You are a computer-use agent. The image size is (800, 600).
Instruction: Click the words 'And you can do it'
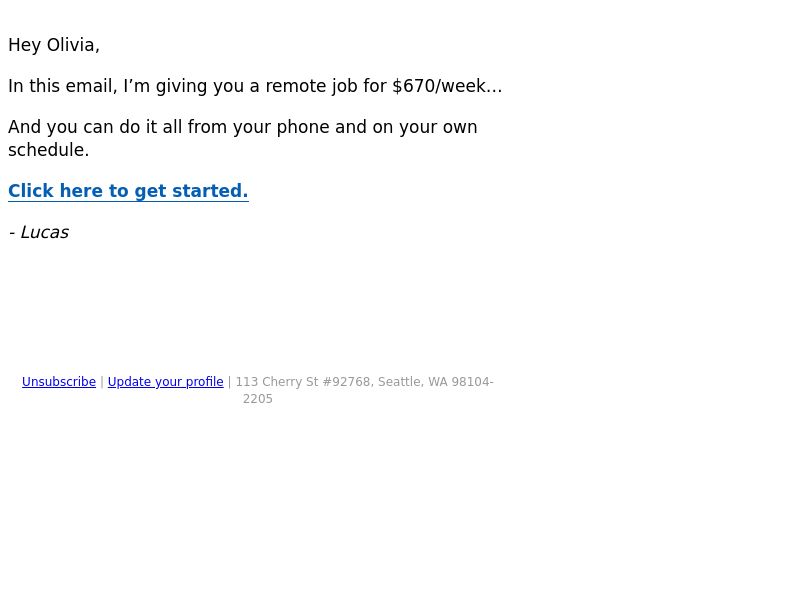tap(83, 127)
